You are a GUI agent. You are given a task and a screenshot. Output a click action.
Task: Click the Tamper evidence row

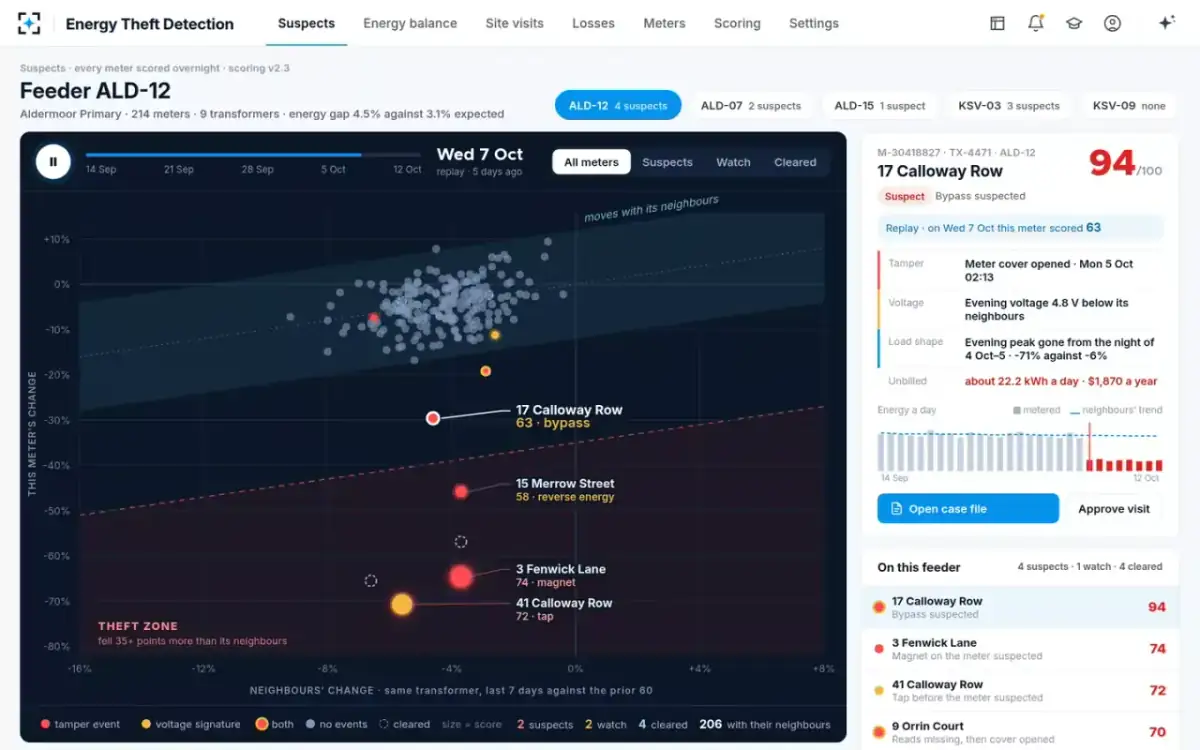pyautogui.click(x=1020, y=270)
